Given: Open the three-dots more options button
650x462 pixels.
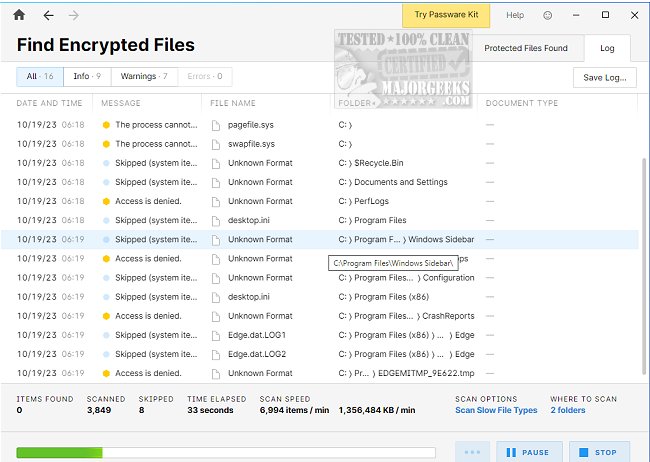Looking at the screenshot, I should coord(472,452).
